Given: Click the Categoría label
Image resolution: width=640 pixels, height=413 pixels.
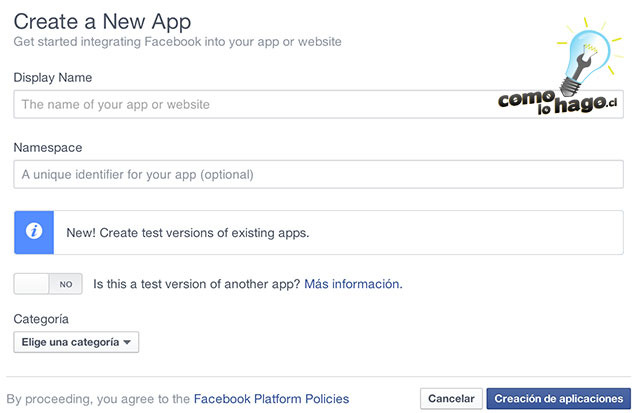Looking at the screenshot, I should (41, 319).
